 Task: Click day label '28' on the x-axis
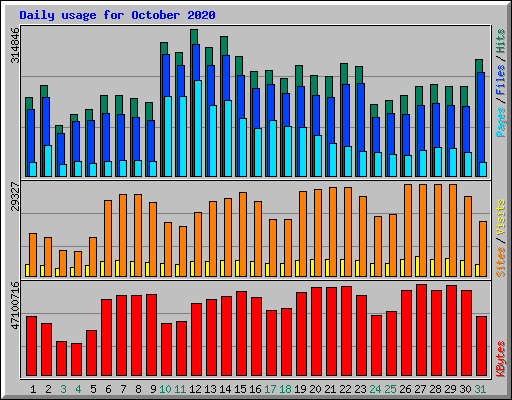click(x=435, y=389)
